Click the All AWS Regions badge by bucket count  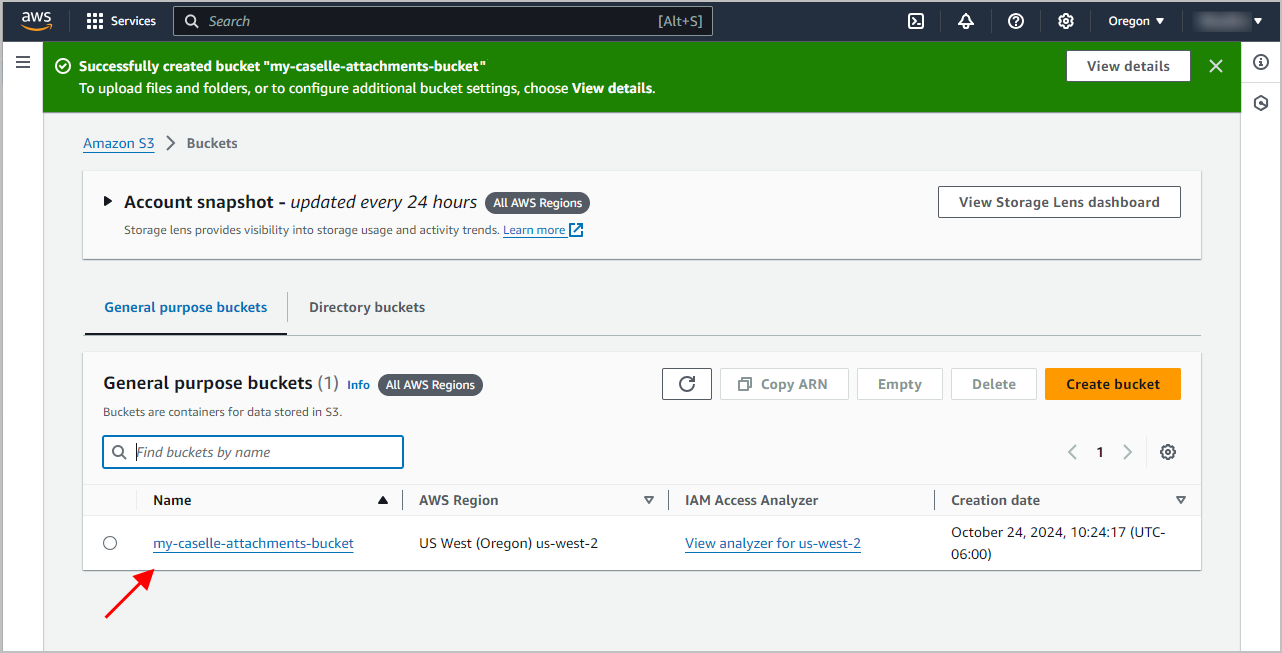[430, 385]
